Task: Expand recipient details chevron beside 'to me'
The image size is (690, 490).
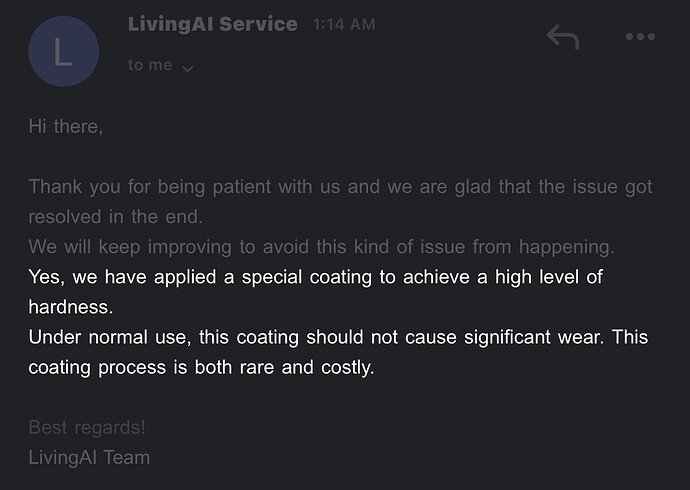Action: click(188, 69)
